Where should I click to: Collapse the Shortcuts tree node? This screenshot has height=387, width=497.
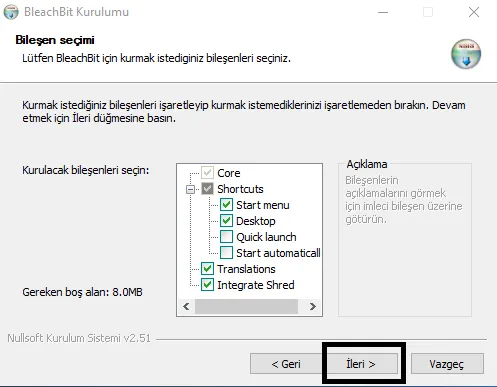[190, 189]
